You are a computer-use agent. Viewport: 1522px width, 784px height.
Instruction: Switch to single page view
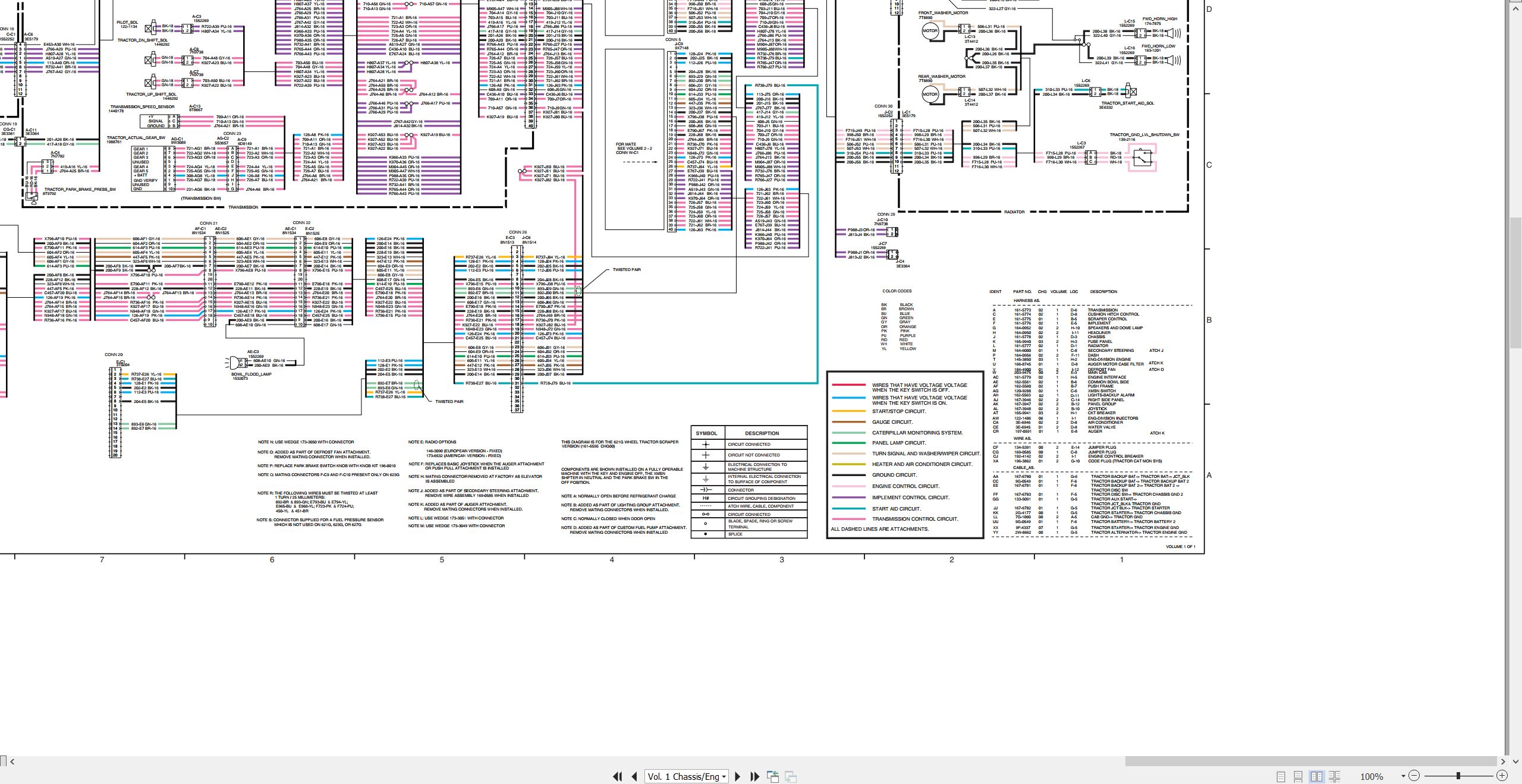[x=1281, y=776]
